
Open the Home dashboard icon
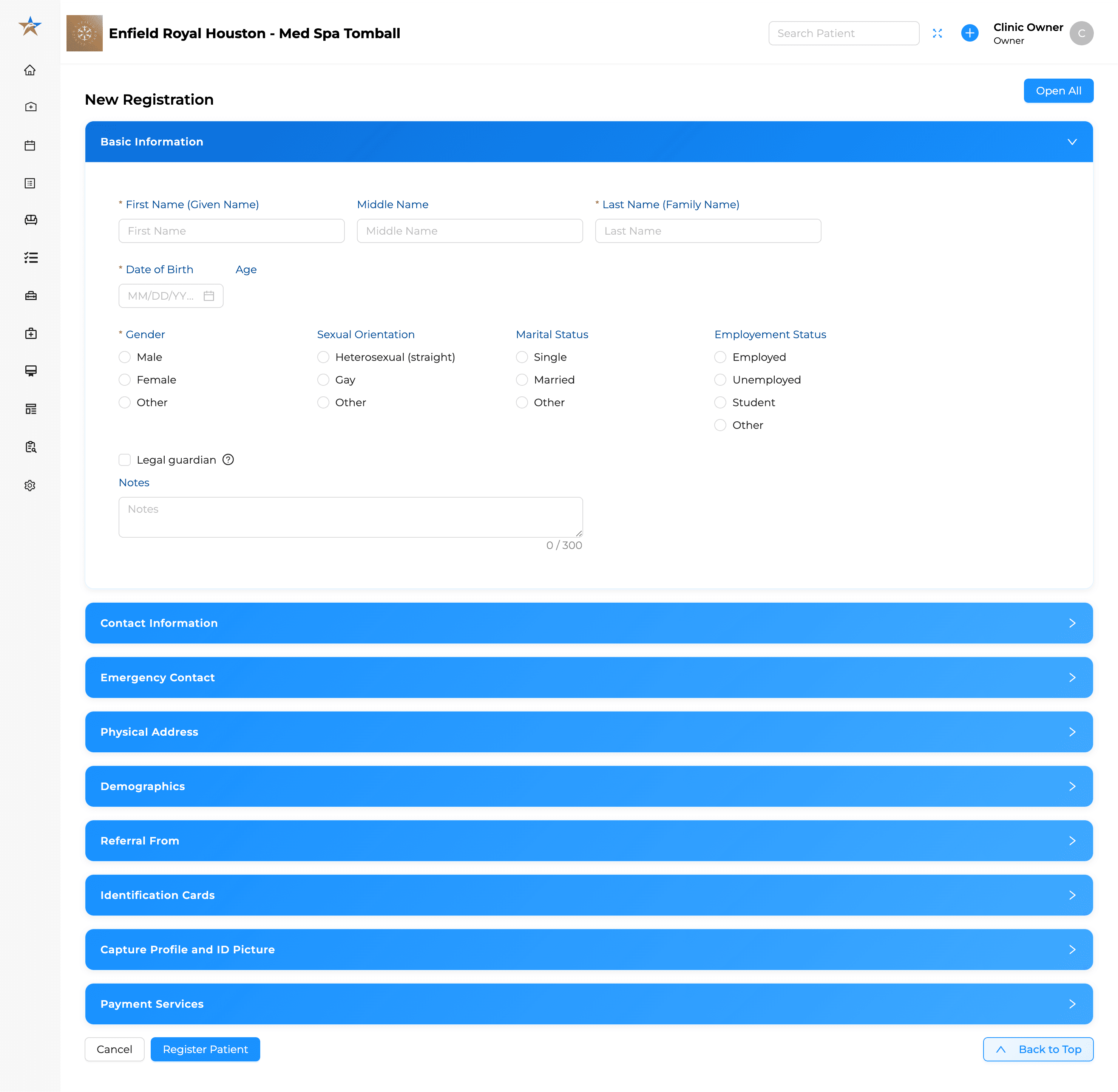click(30, 70)
